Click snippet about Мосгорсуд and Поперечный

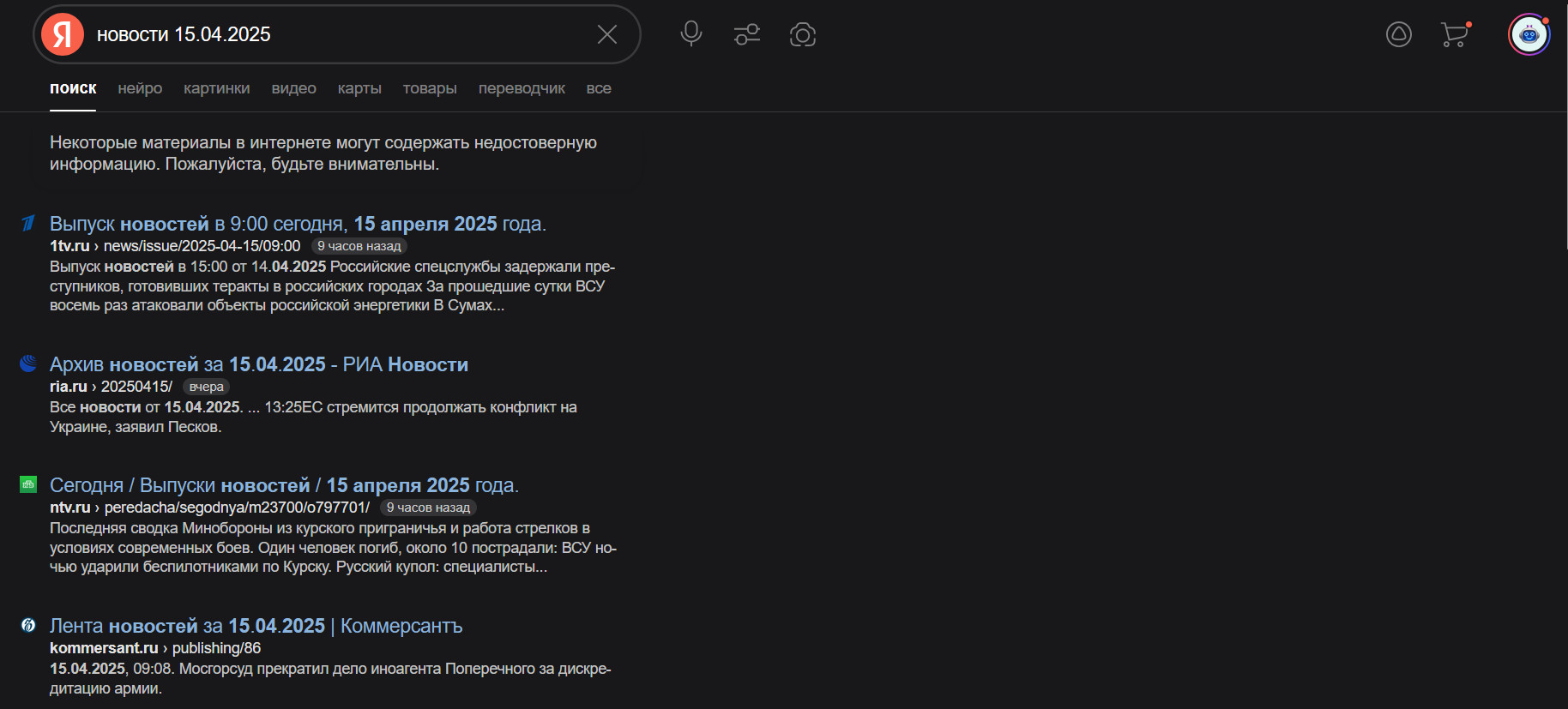[x=330, y=678]
